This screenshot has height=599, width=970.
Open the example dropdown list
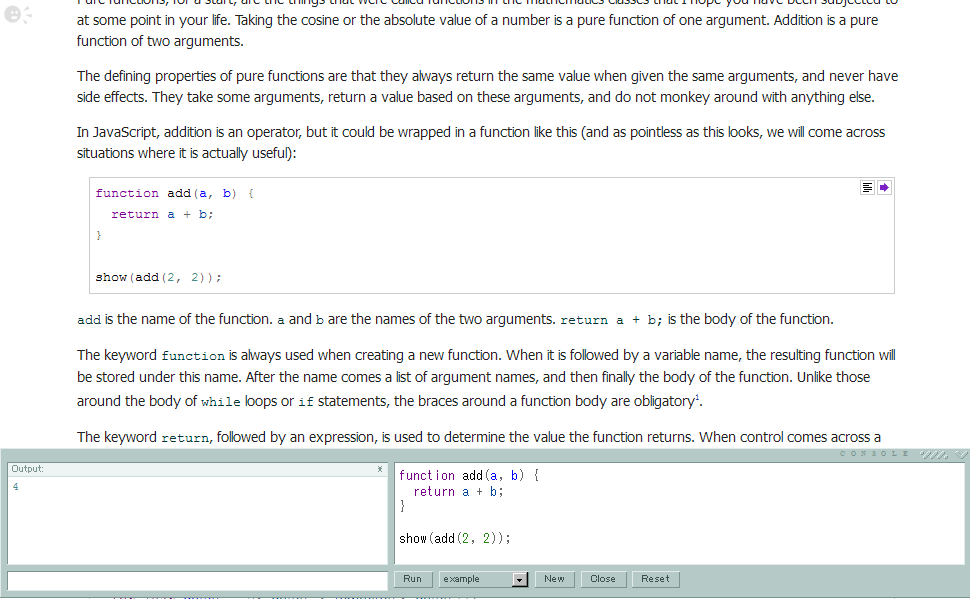point(475,579)
